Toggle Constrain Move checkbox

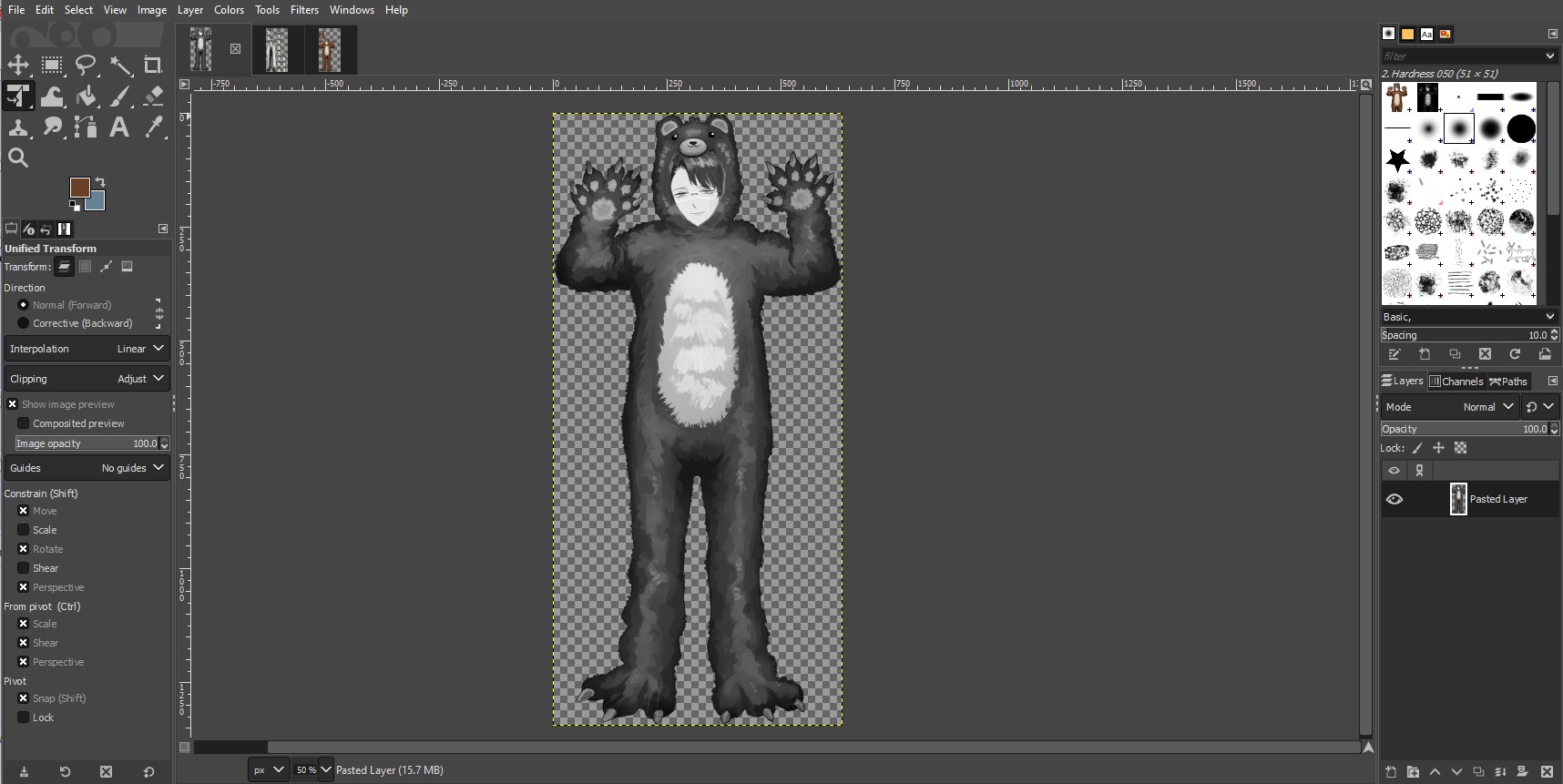pos(24,511)
